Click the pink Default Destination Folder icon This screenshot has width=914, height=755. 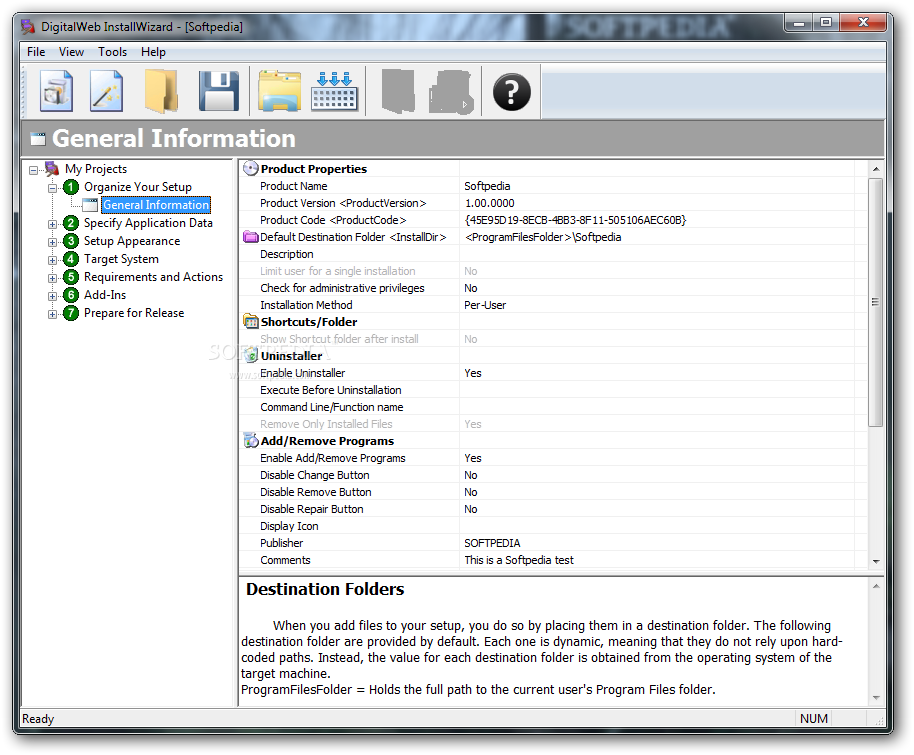tap(251, 237)
